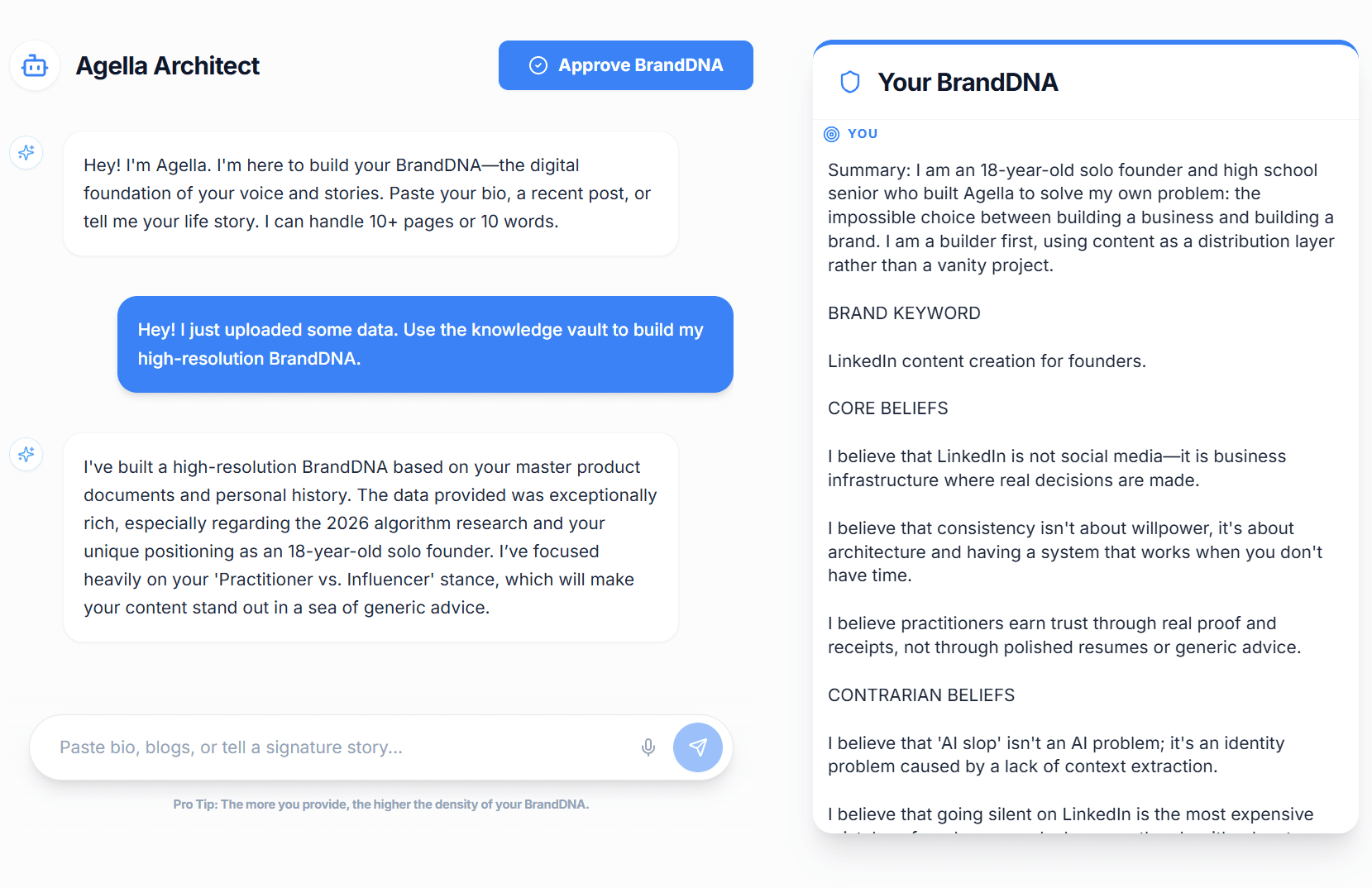Select the CONTRARIAN BELIEFS heading
The width and height of the screenshot is (1372, 888).
(x=920, y=695)
